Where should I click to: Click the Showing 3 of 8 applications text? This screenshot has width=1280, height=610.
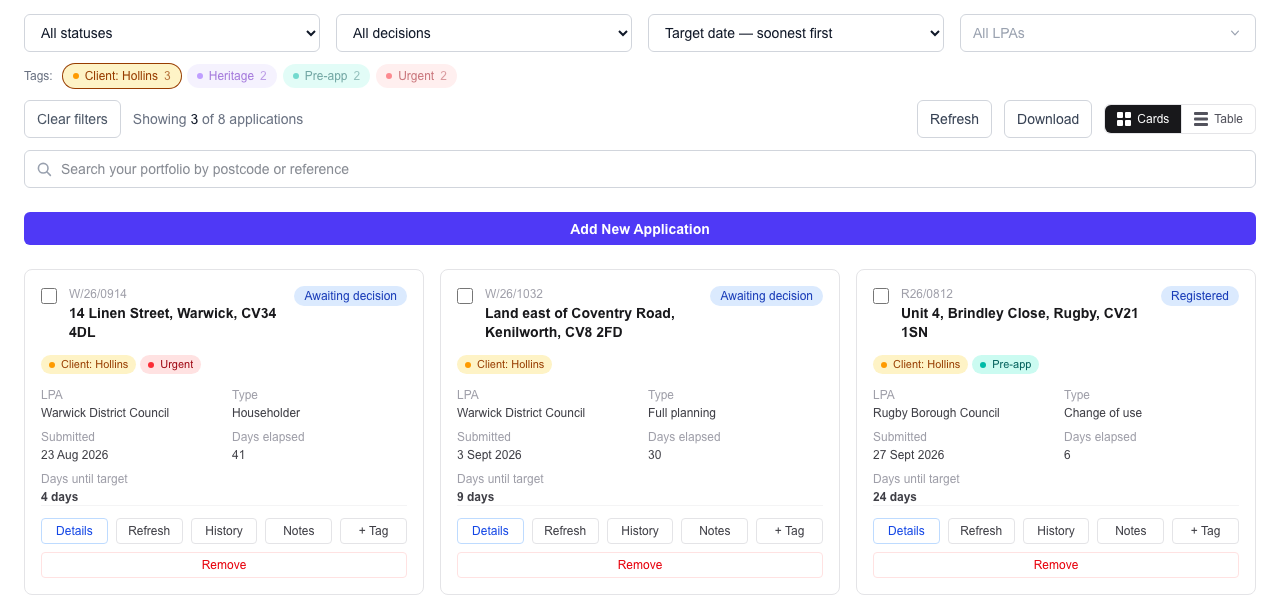(x=218, y=119)
